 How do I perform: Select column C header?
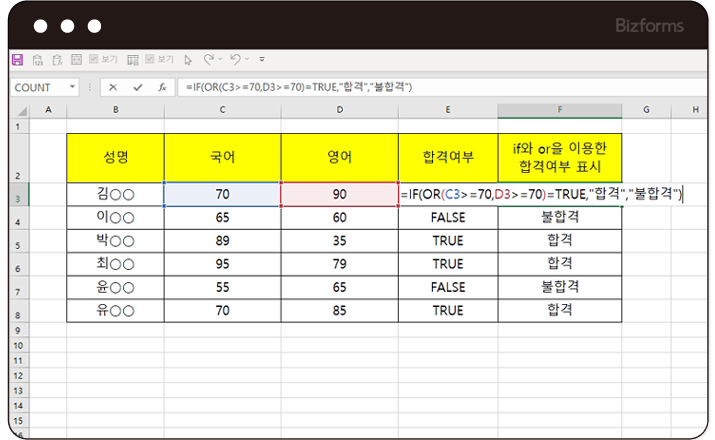[222, 108]
